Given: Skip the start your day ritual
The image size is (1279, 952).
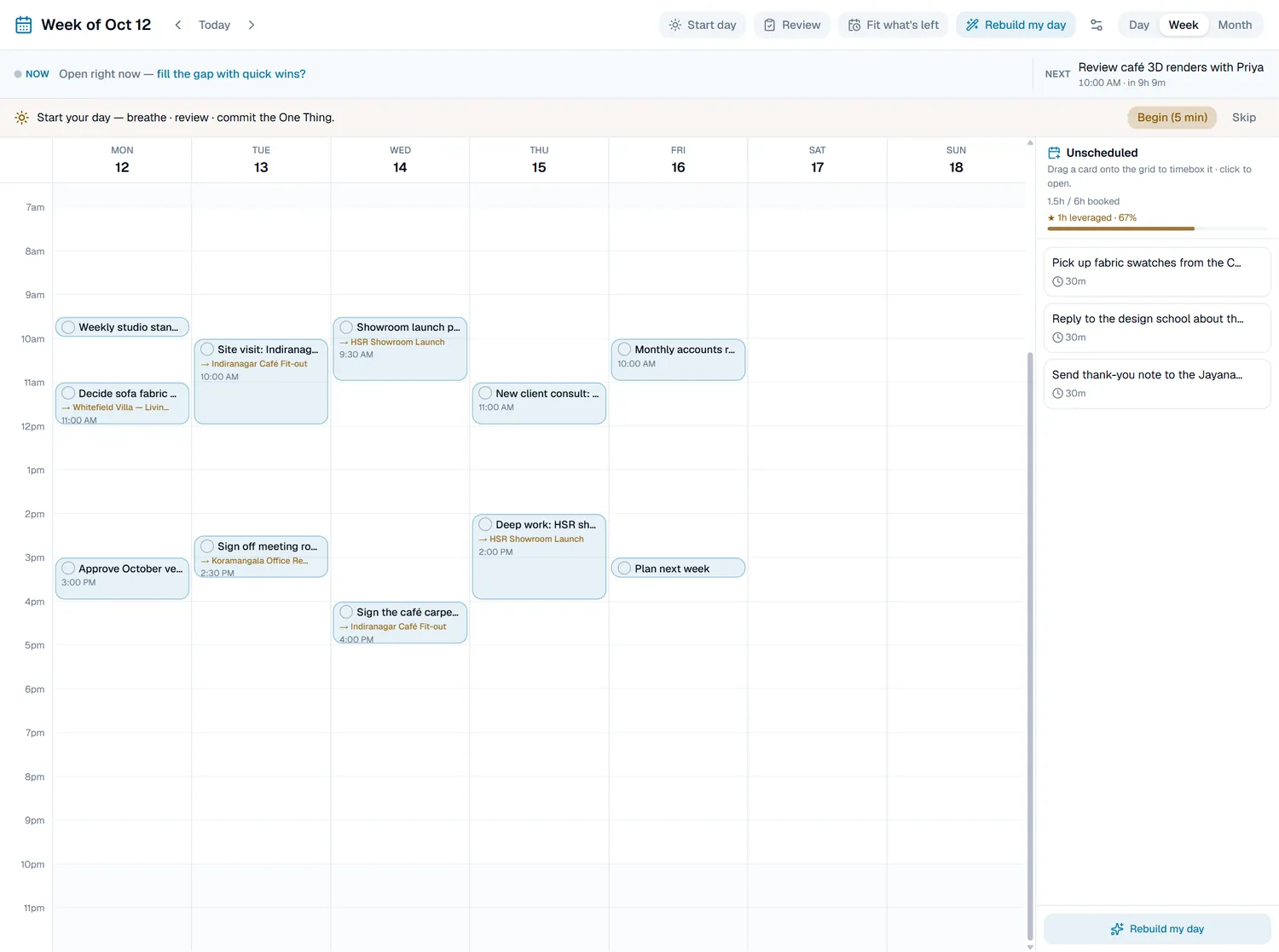Looking at the screenshot, I should click(x=1243, y=118).
